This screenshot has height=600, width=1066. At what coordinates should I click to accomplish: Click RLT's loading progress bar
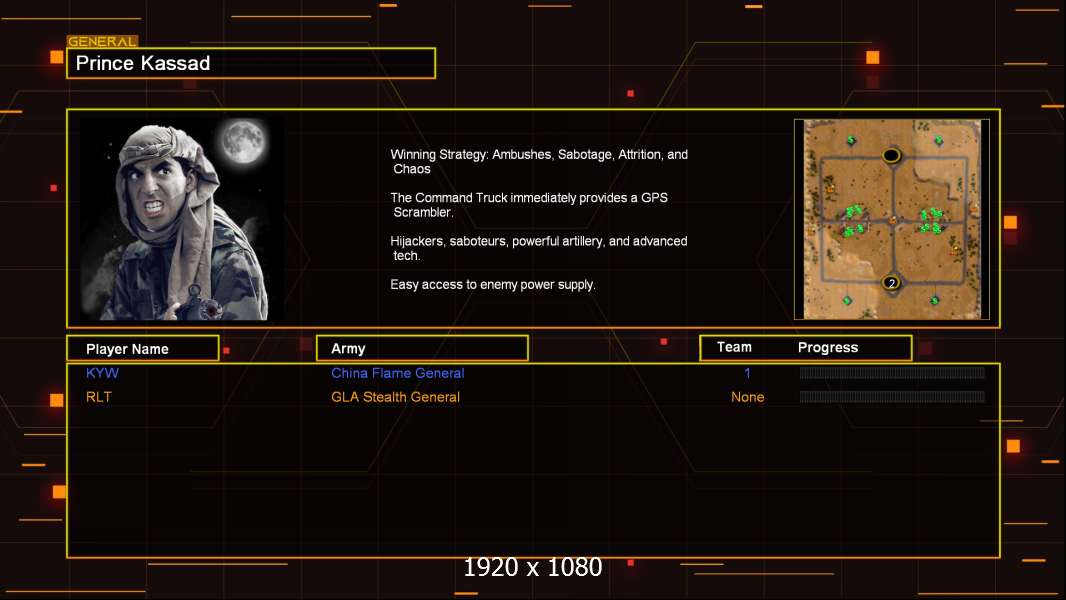click(x=892, y=397)
